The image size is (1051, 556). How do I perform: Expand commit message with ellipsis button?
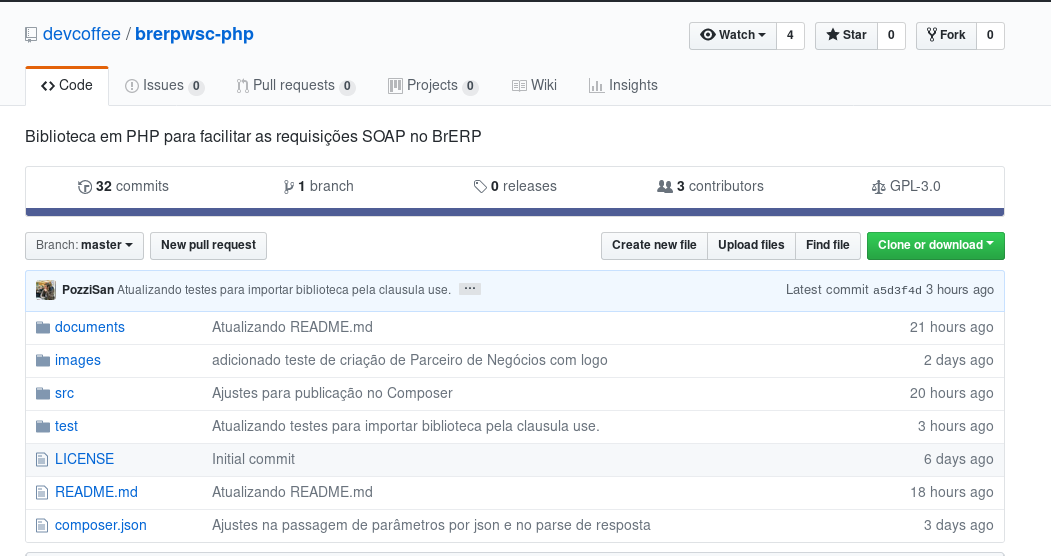[x=470, y=289]
